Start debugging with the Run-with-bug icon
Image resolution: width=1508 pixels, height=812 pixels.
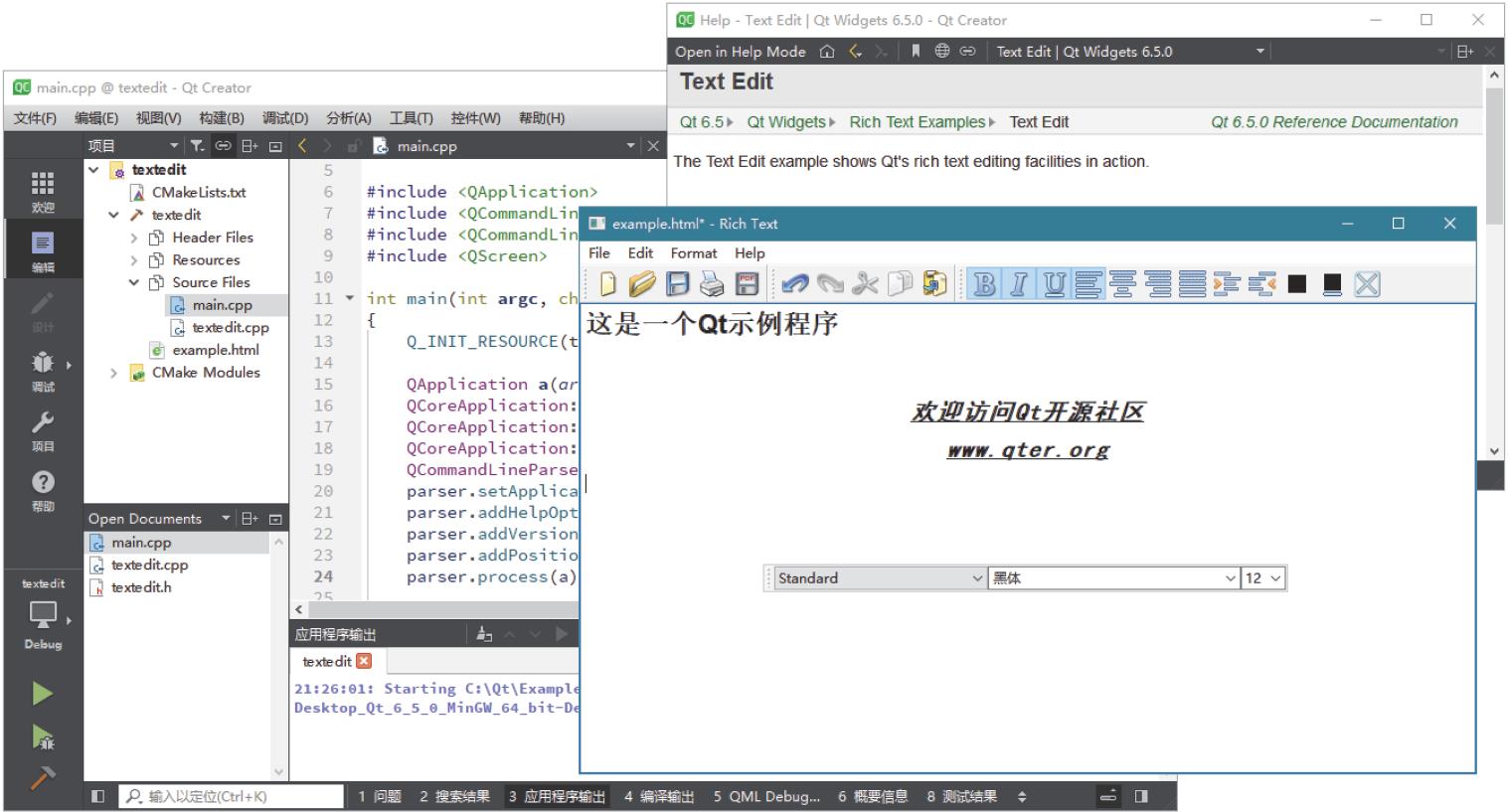43,736
